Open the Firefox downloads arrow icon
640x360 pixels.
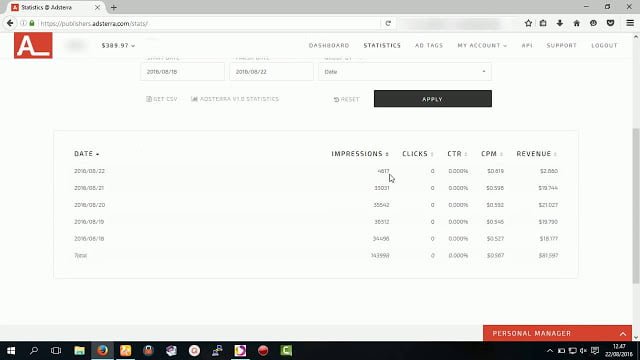pyautogui.click(x=560, y=23)
